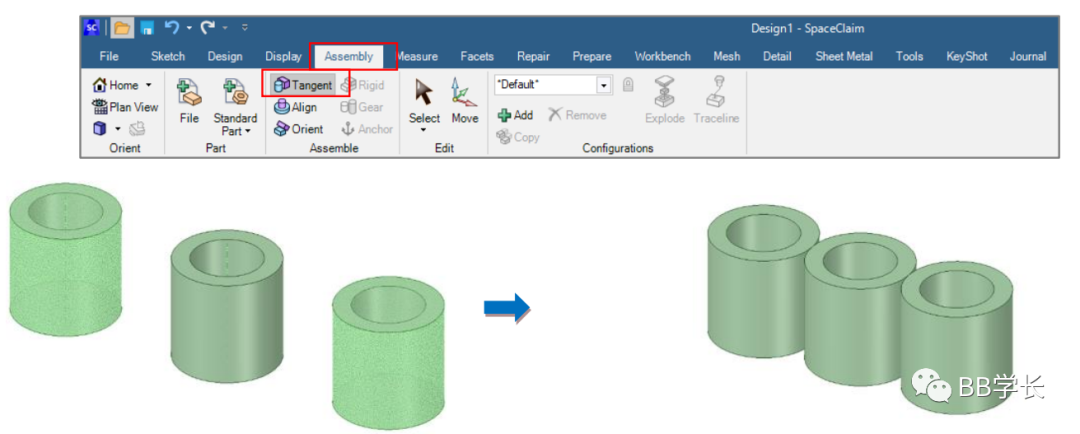The height and width of the screenshot is (434, 1080).
Task: Expand the cube view orientation dropdown
Action: click(x=118, y=130)
